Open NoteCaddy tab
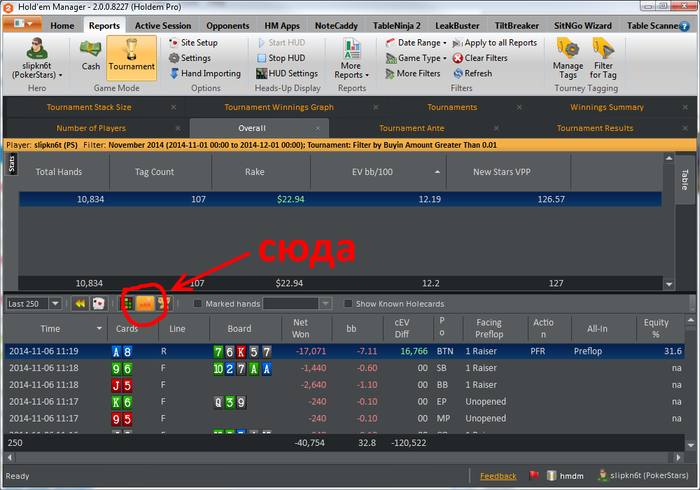The height and width of the screenshot is (490, 700). point(336,26)
